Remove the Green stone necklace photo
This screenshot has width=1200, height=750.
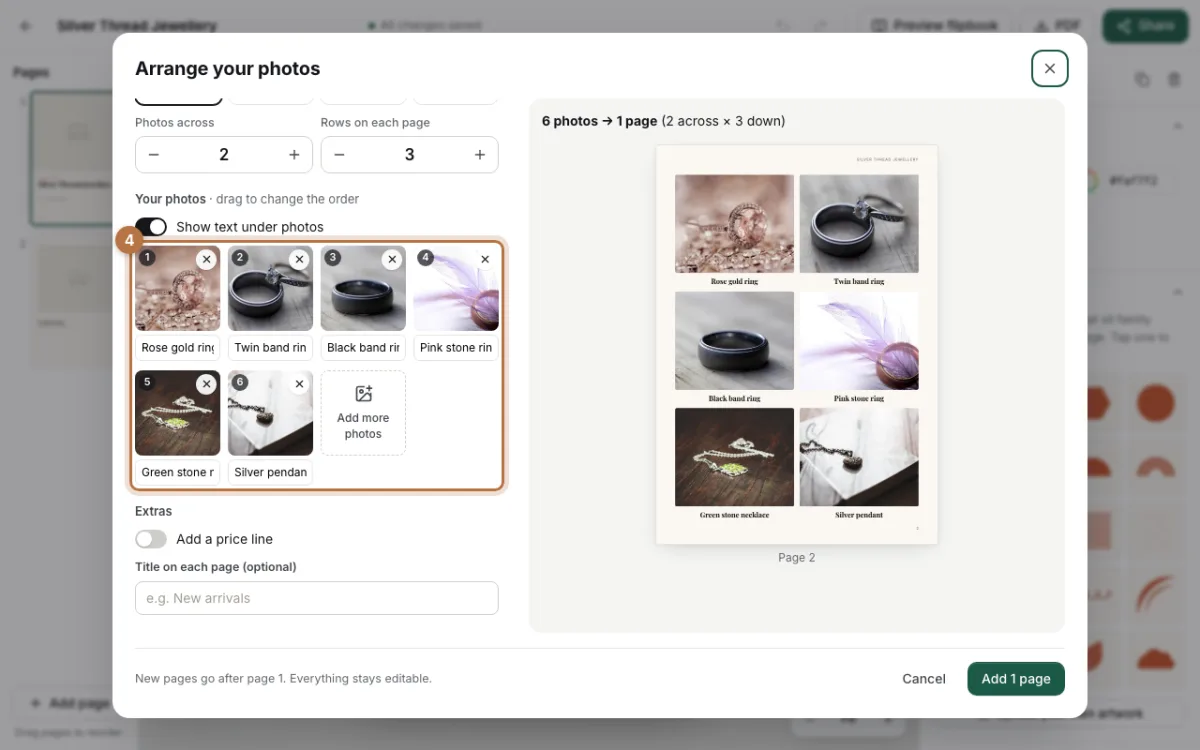tap(206, 384)
